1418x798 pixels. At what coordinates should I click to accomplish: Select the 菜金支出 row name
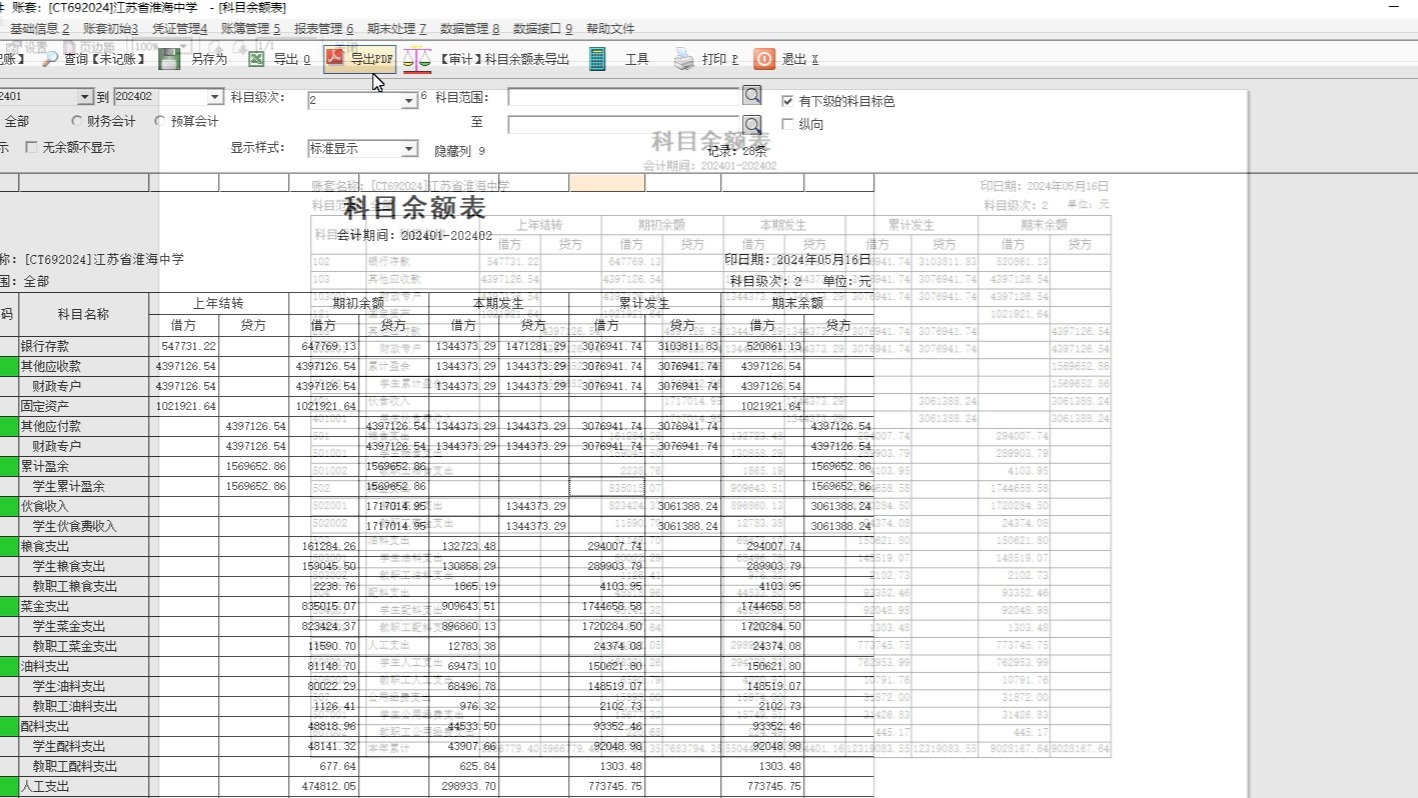coord(45,606)
